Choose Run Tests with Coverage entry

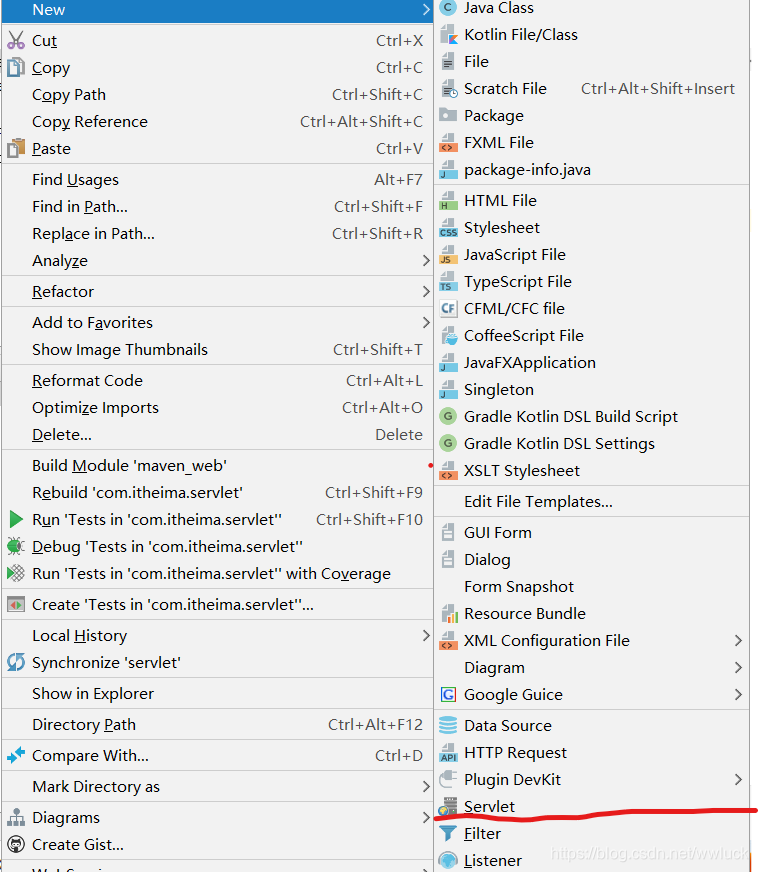coord(217,573)
